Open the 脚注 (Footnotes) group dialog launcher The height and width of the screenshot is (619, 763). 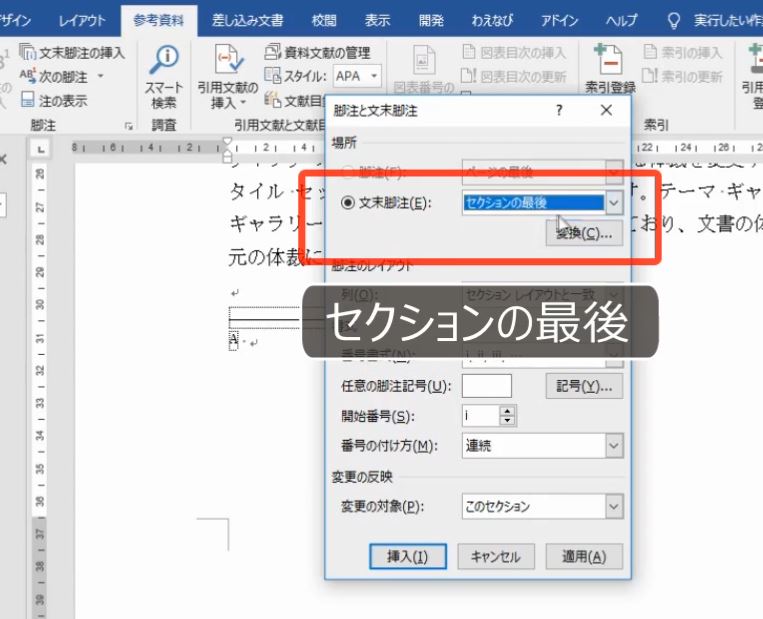point(129,126)
